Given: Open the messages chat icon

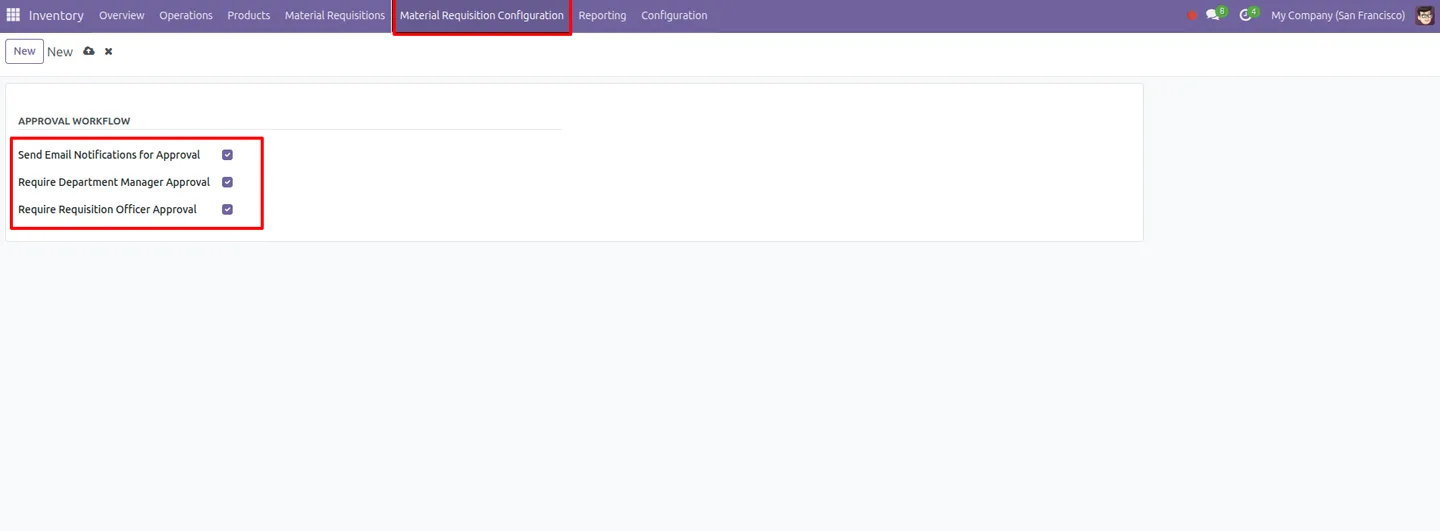Looking at the screenshot, I should coord(1214,15).
